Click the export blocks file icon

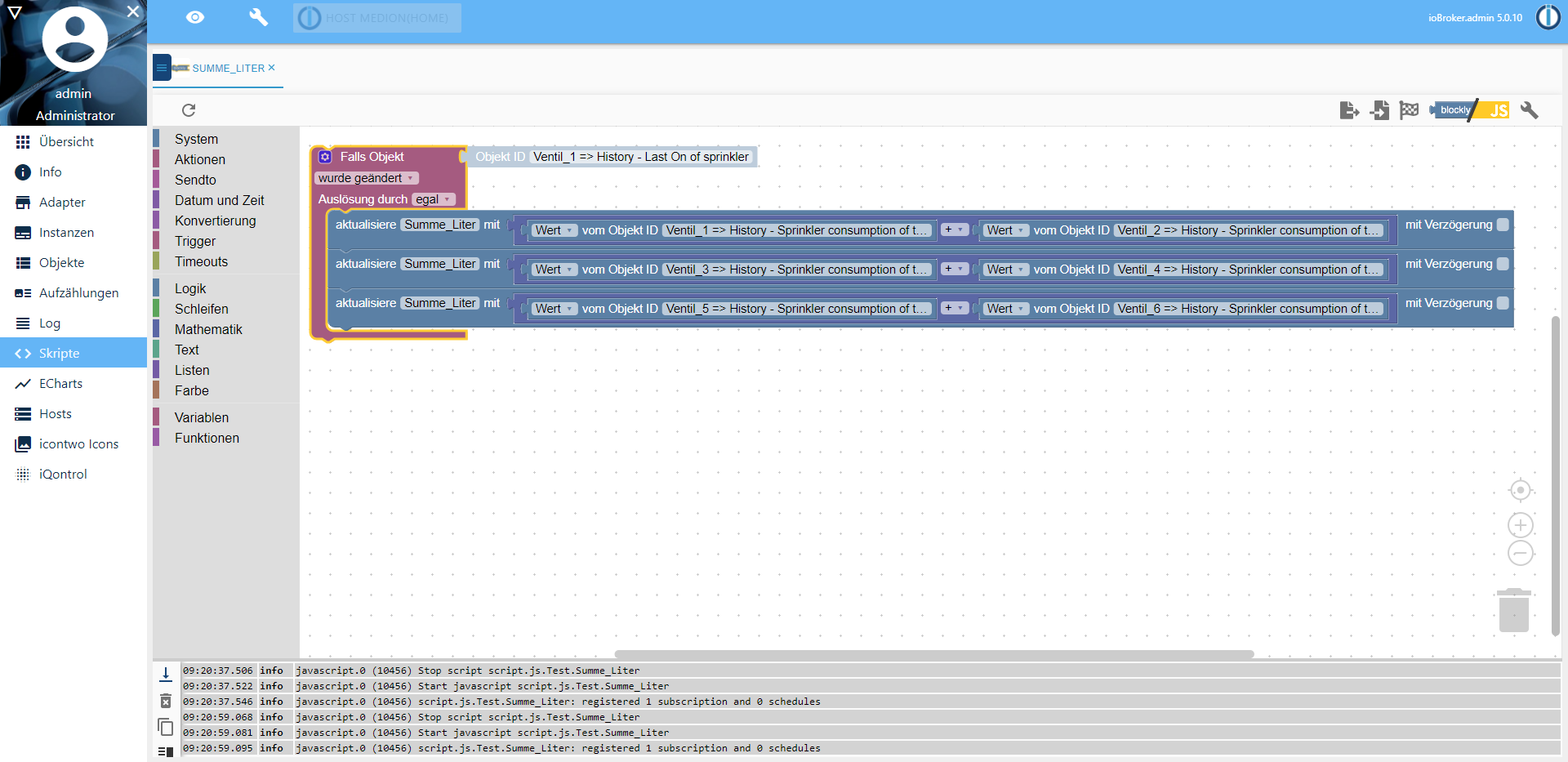(x=1349, y=110)
